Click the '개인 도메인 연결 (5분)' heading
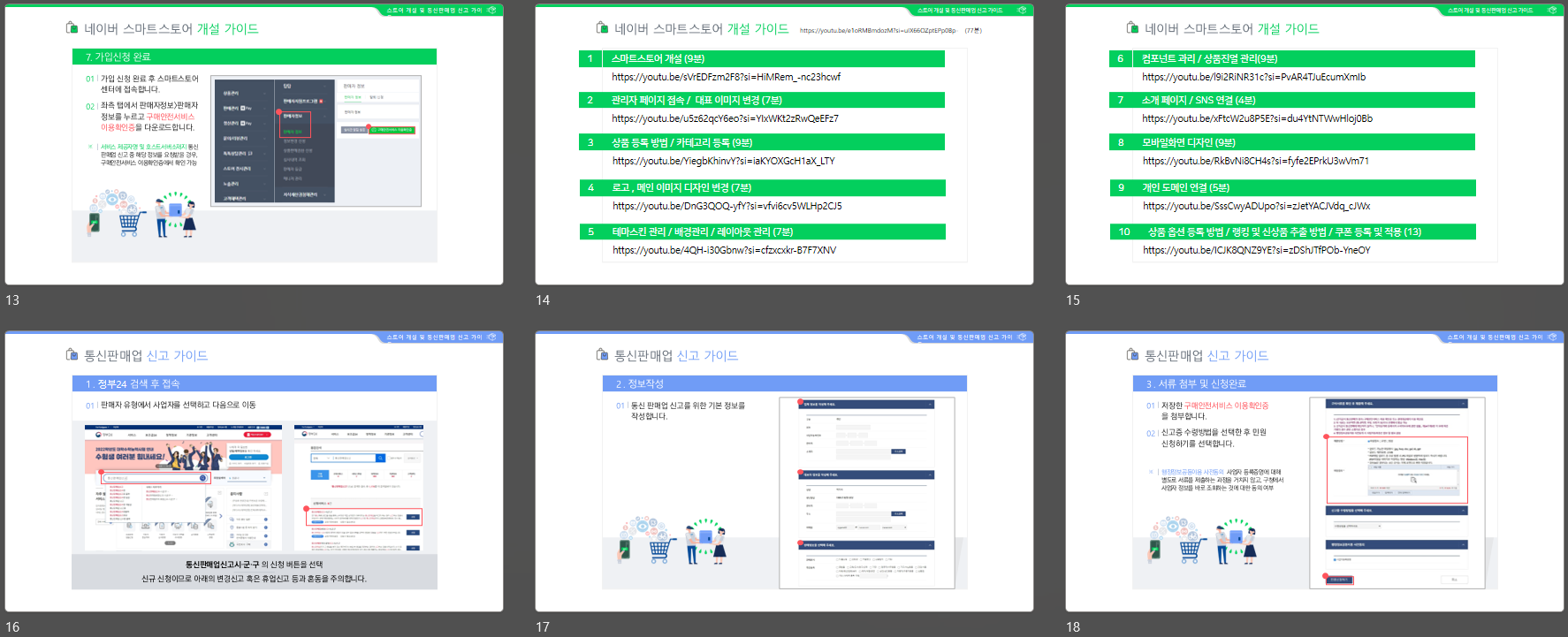Image resolution: width=1568 pixels, height=637 pixels. (x=1185, y=187)
